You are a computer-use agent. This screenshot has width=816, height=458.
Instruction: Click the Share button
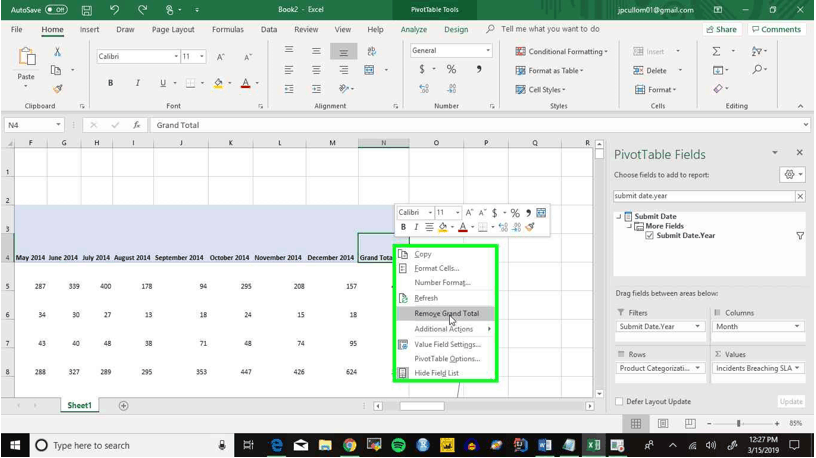tap(722, 29)
